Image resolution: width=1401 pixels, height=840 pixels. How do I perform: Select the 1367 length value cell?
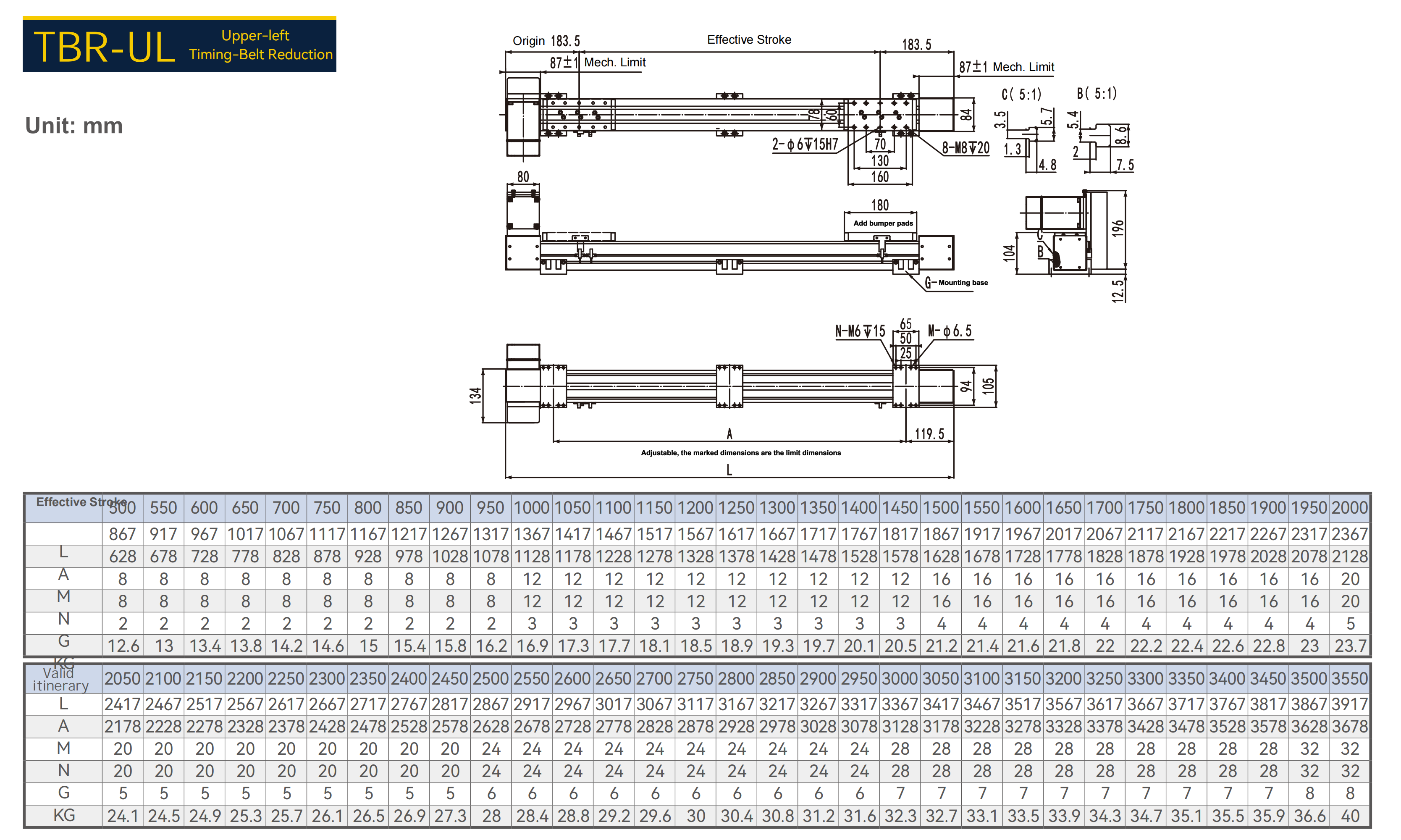point(531,534)
